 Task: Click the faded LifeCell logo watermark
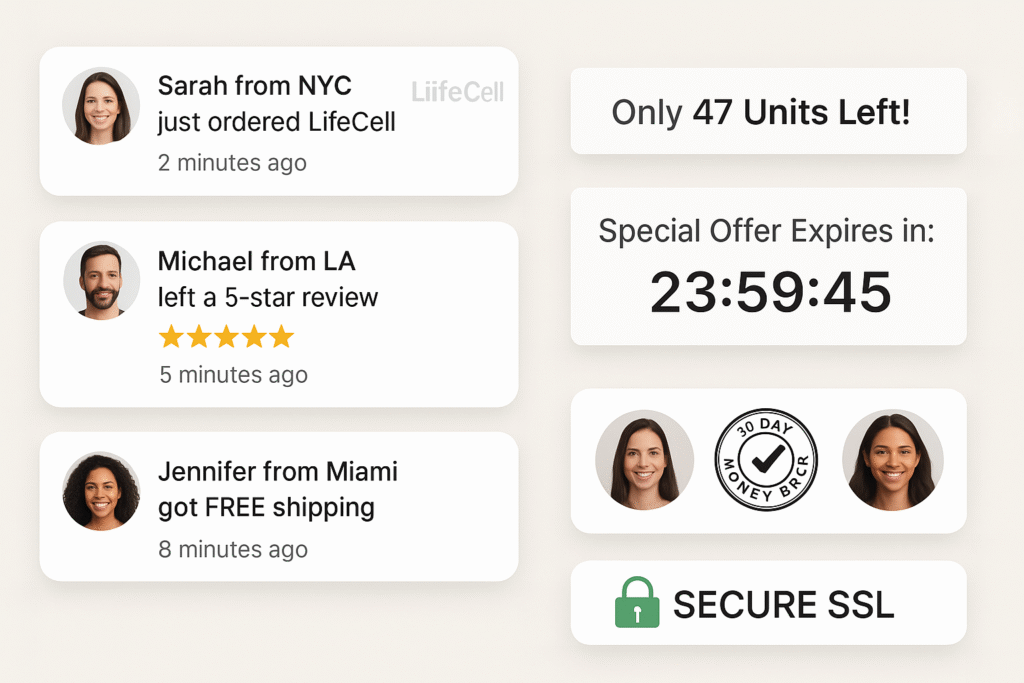click(x=457, y=92)
